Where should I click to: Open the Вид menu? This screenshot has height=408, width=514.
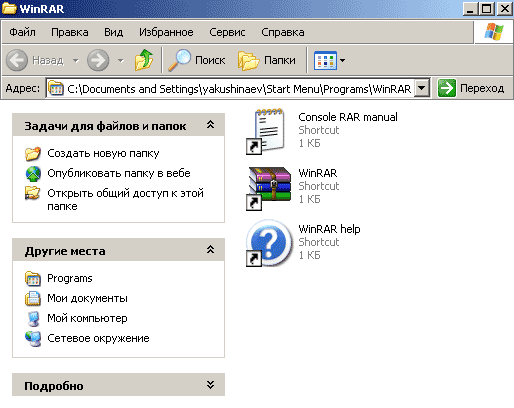click(113, 32)
